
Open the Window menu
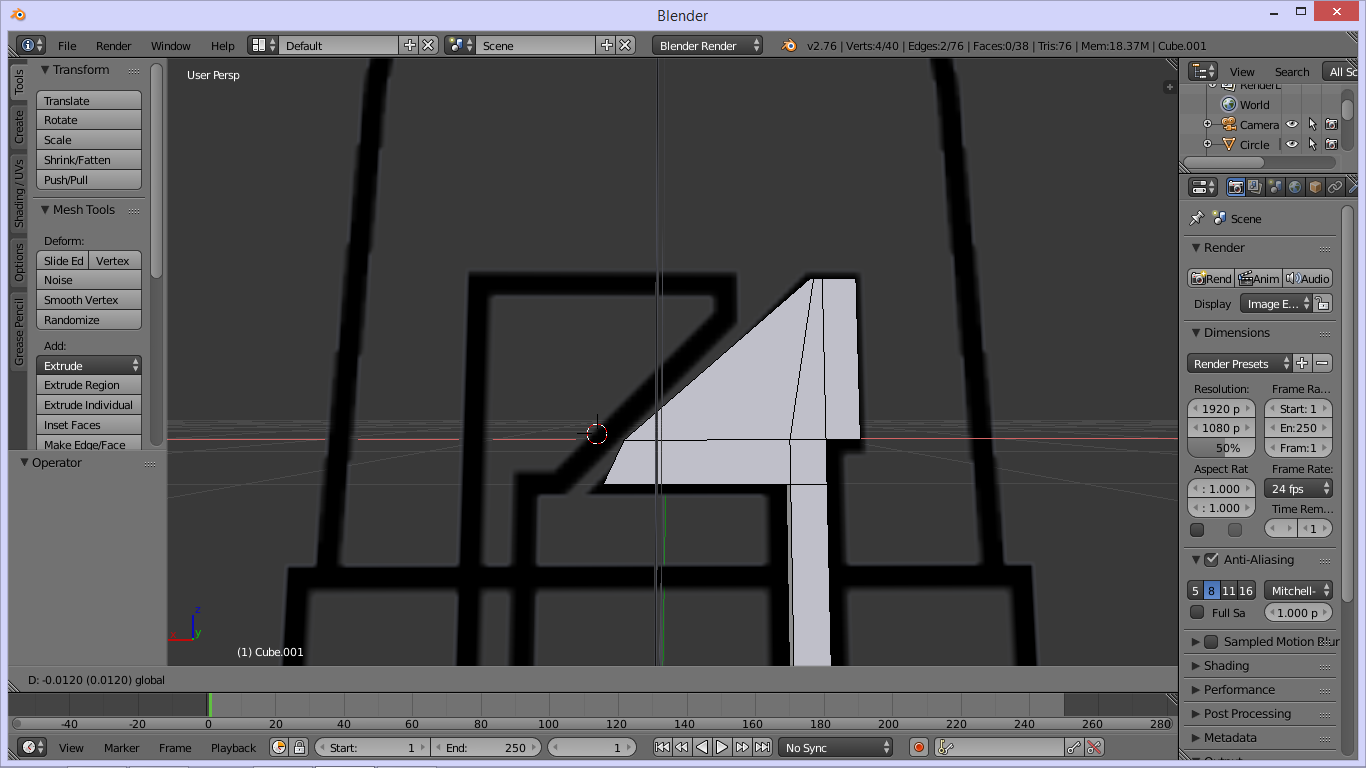tap(171, 45)
